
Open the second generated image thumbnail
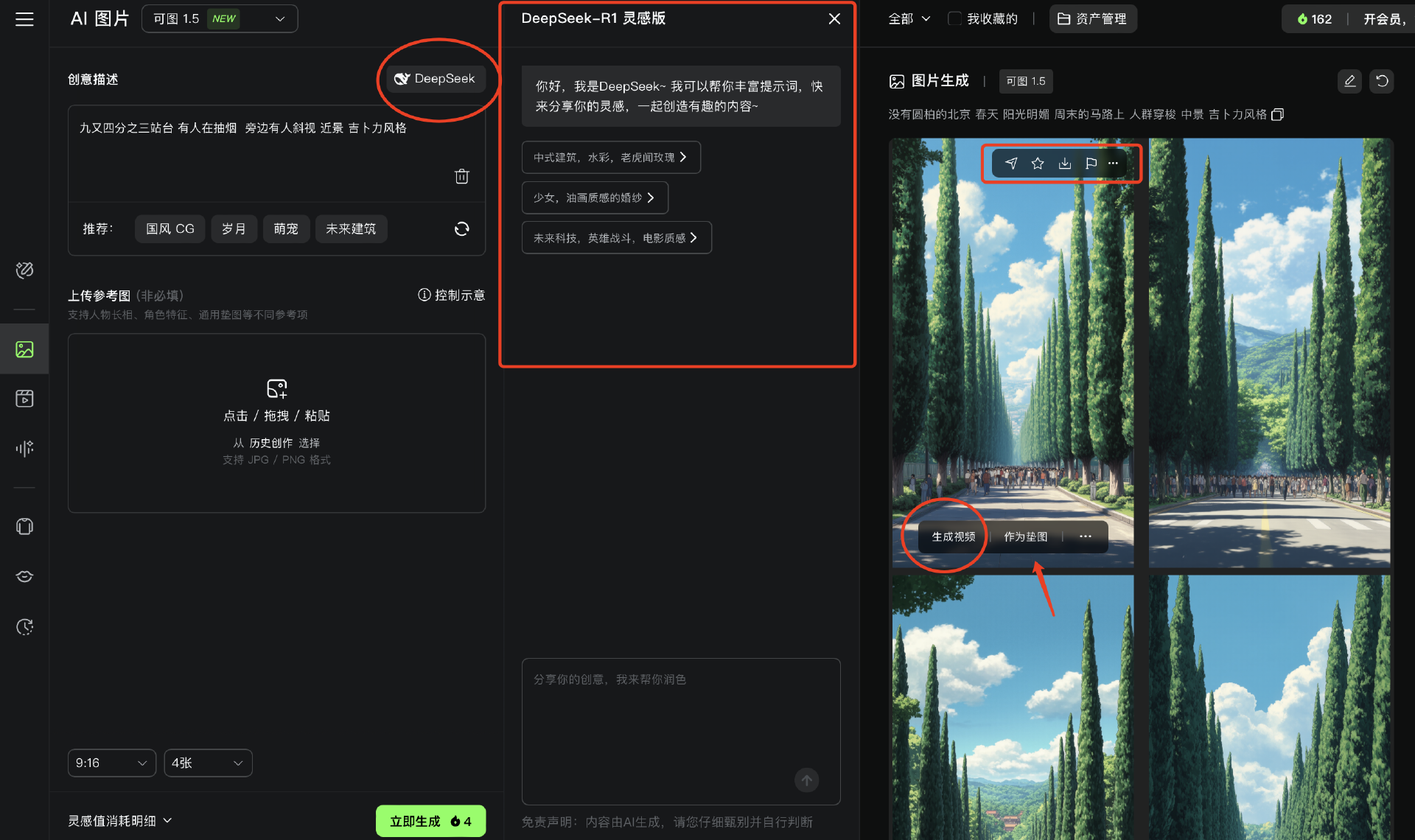(x=1269, y=353)
